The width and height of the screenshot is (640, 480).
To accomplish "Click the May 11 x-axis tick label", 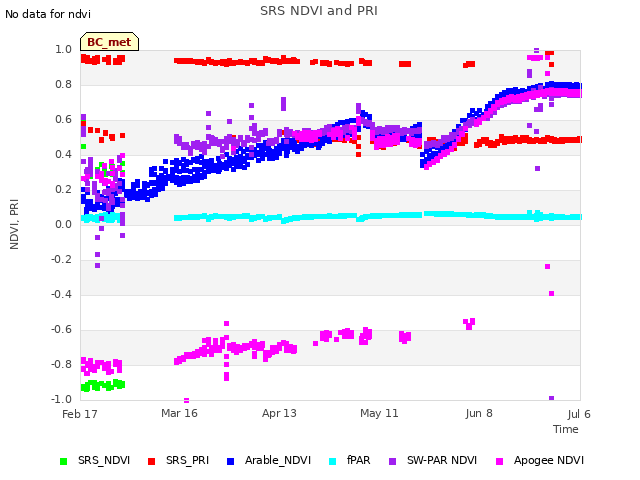I will click(379, 413).
